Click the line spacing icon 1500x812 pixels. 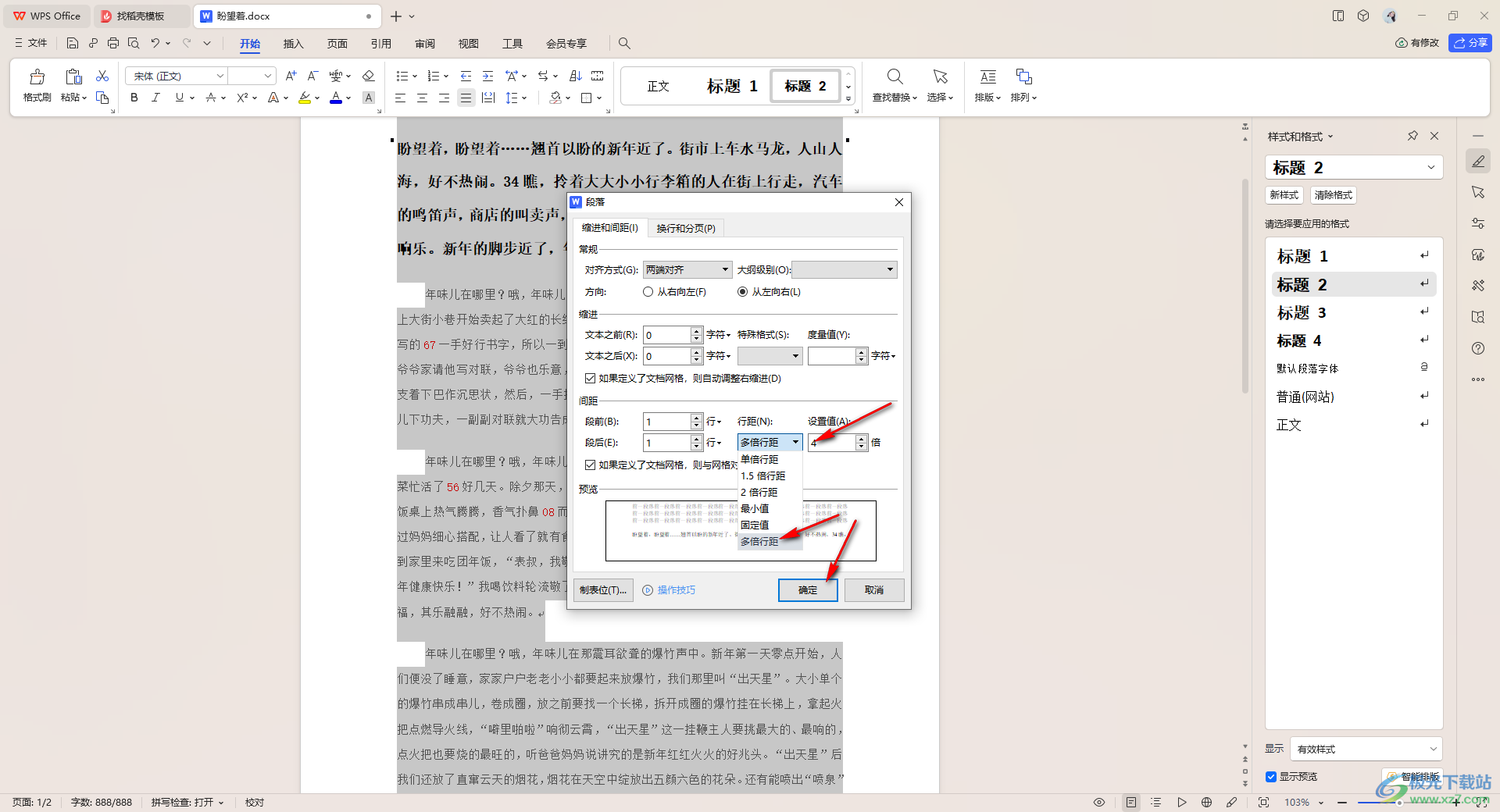(512, 98)
